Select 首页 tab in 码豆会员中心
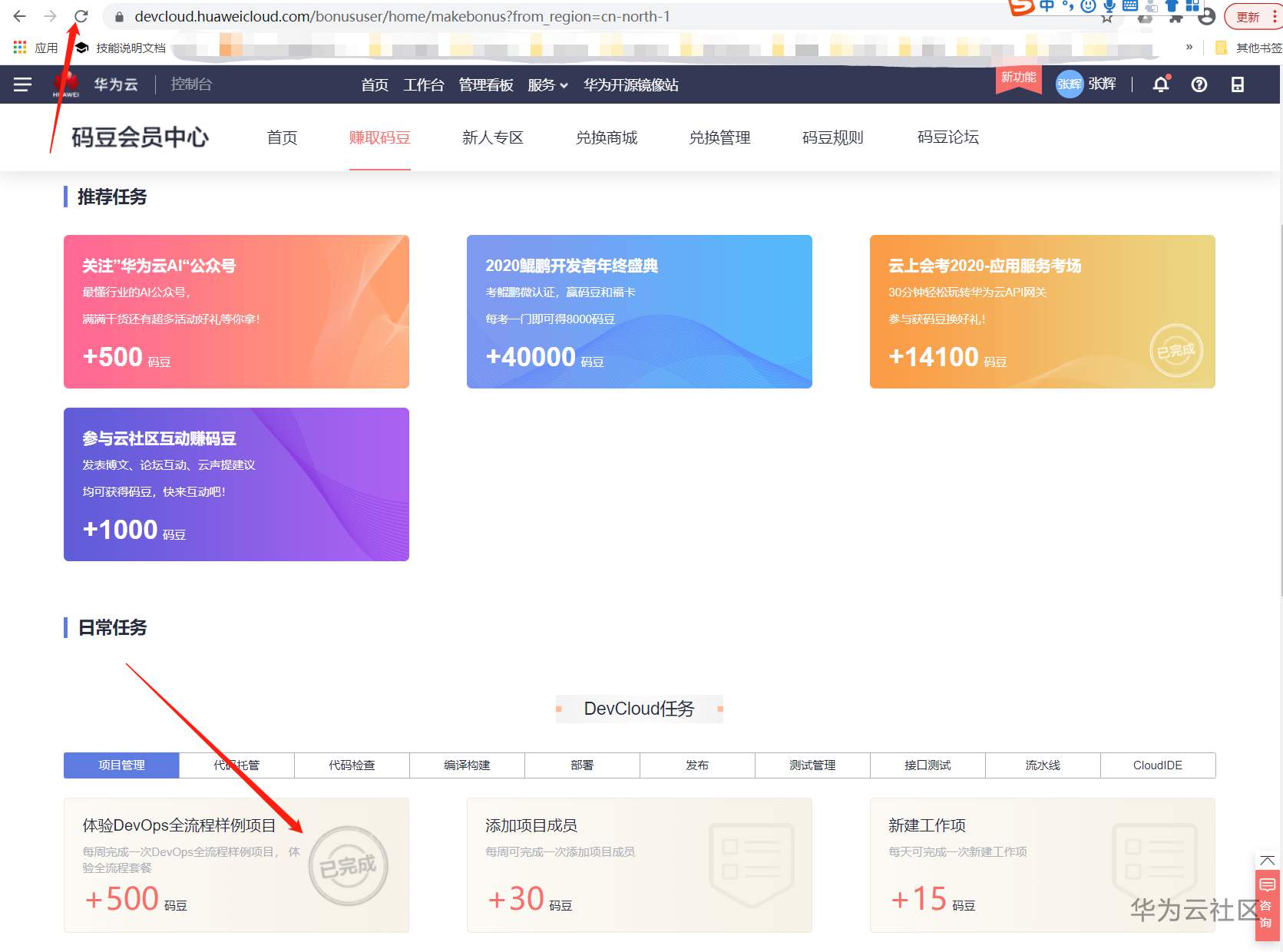 click(282, 137)
